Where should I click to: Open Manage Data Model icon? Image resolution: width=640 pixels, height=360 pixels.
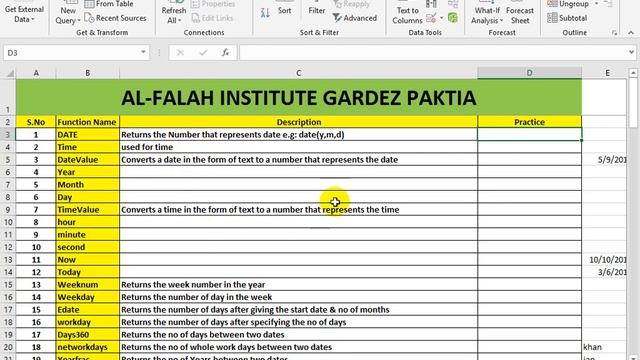point(453,18)
